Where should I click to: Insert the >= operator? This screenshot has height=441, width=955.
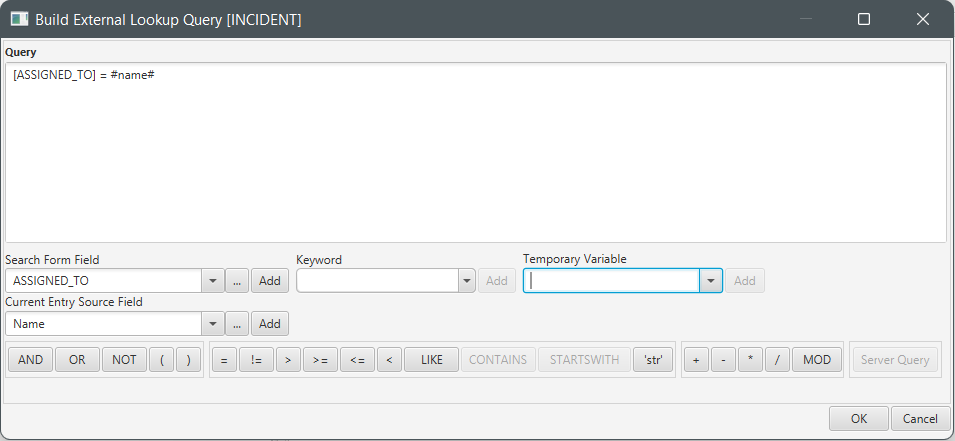coord(320,360)
